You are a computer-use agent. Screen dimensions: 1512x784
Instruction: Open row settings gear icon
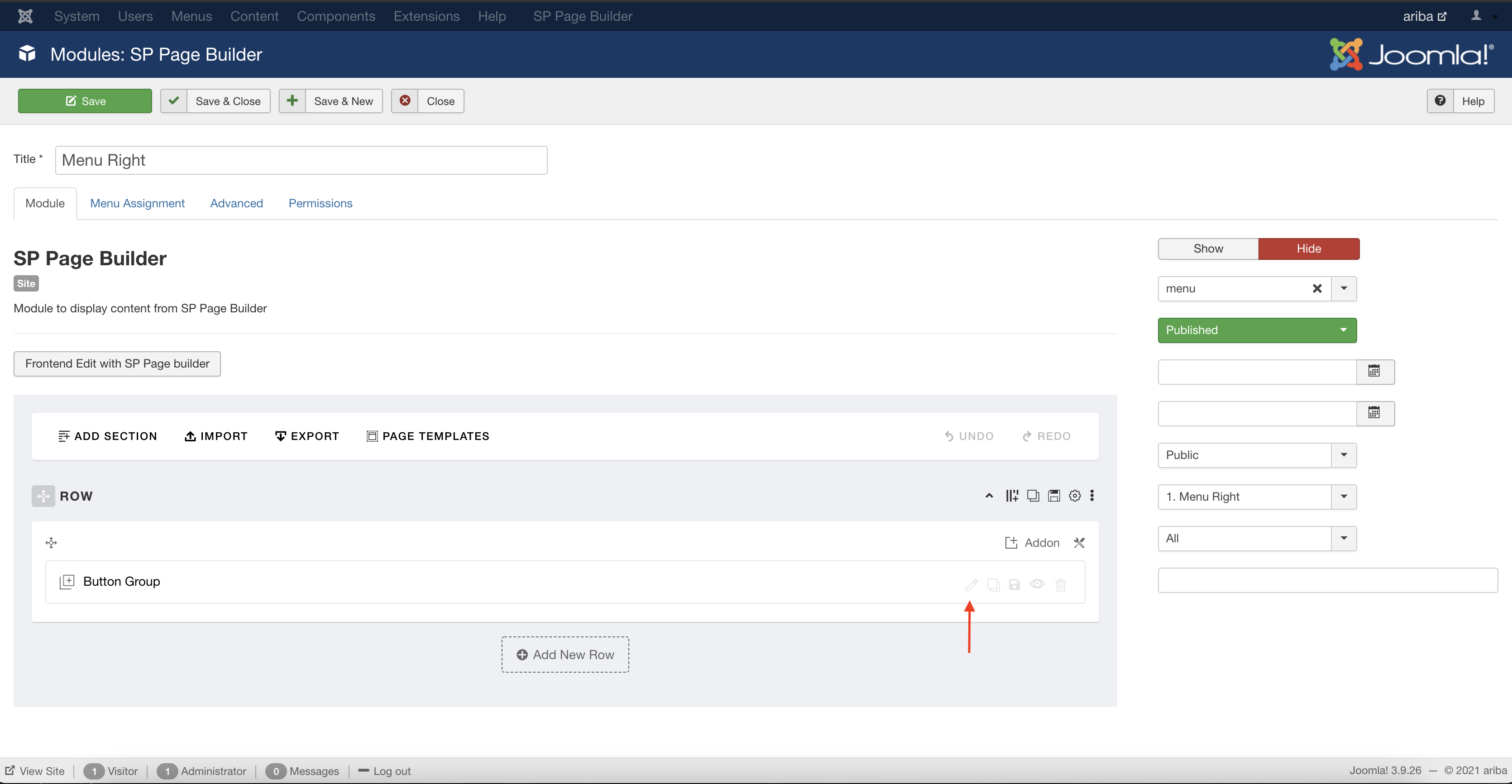point(1075,496)
